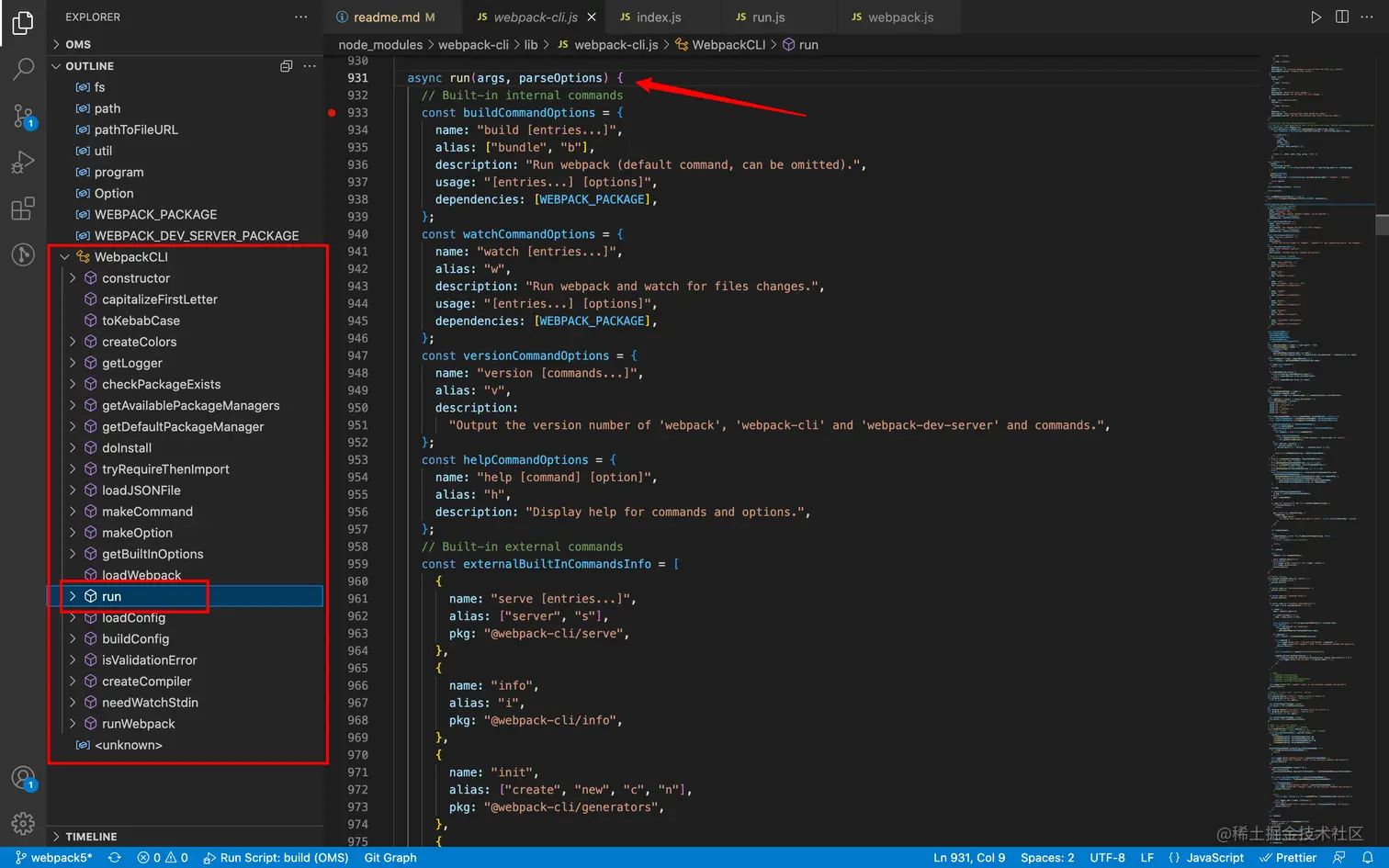1389x868 pixels.
Task: Open the Search view in activity bar
Action: coord(23,69)
